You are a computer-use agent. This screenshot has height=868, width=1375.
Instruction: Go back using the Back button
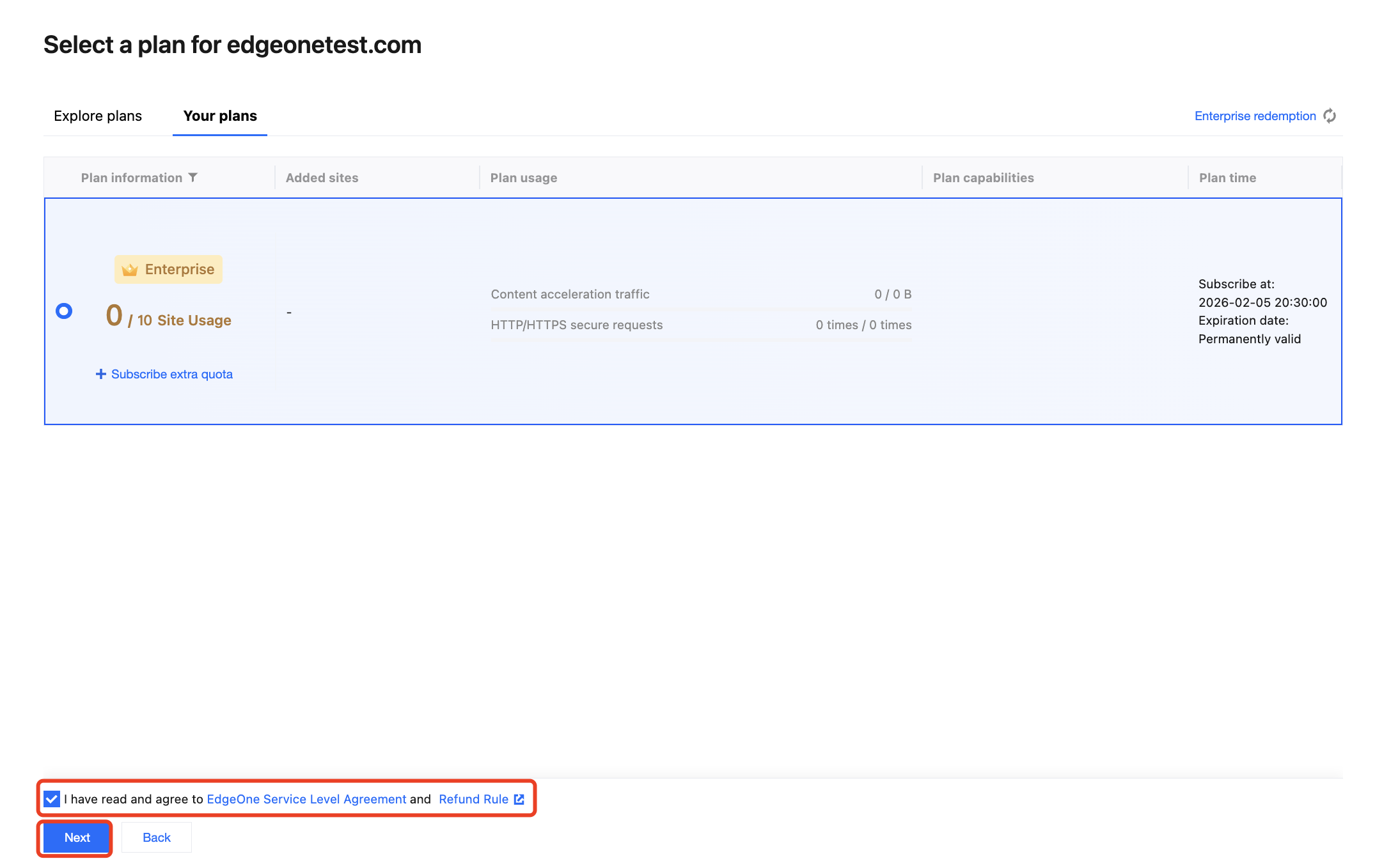[x=156, y=837]
